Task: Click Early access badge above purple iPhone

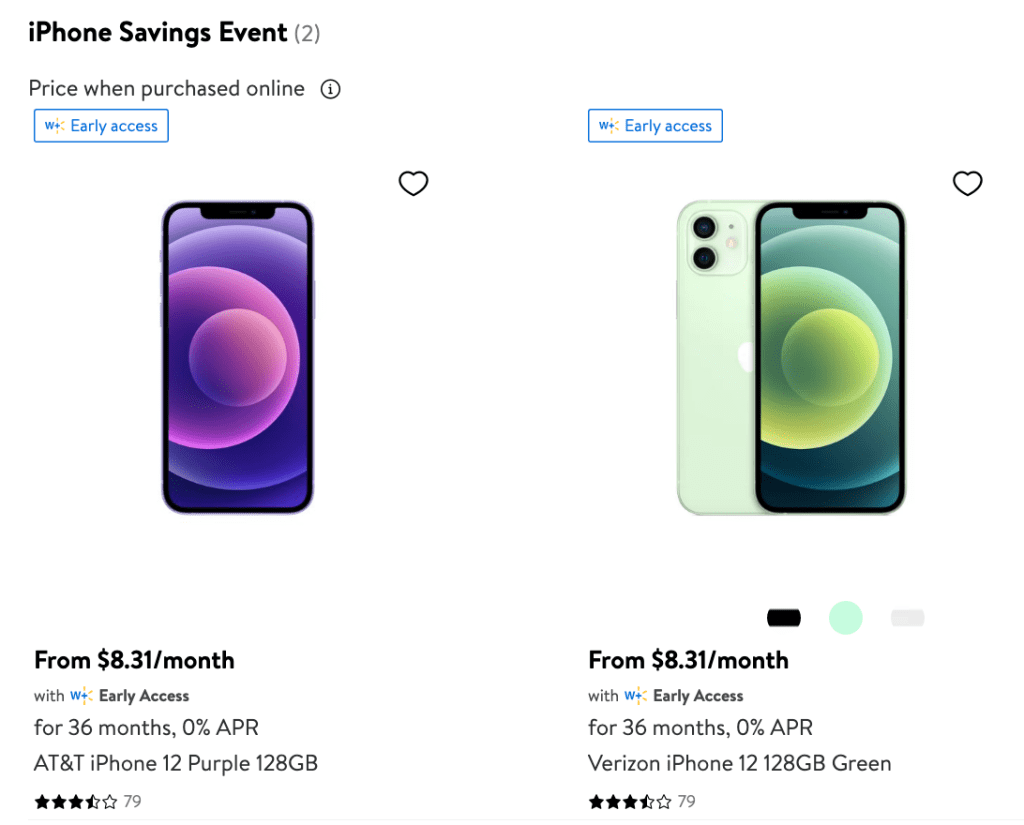Action: (x=101, y=126)
